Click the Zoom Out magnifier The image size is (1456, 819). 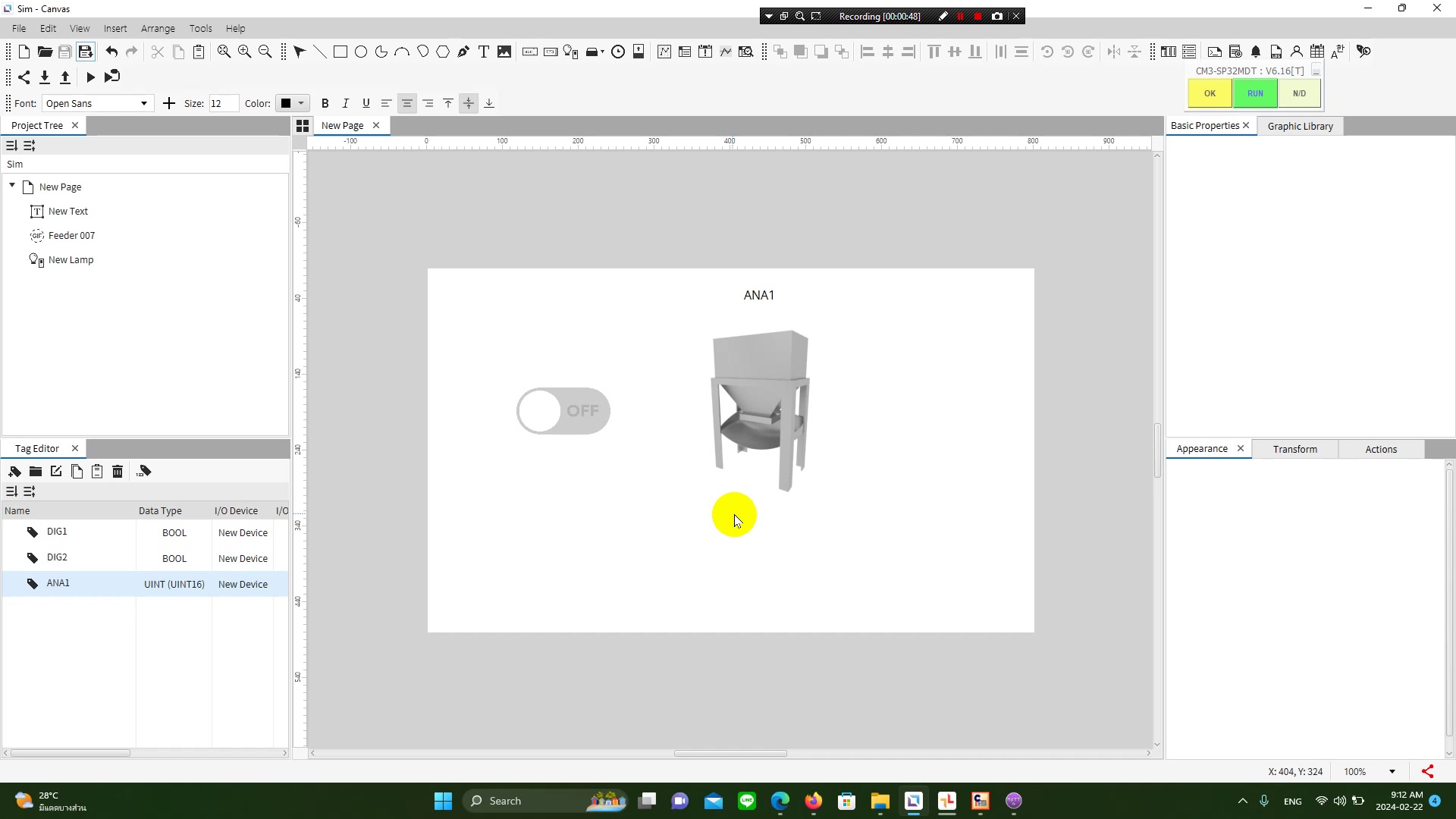coord(265,52)
